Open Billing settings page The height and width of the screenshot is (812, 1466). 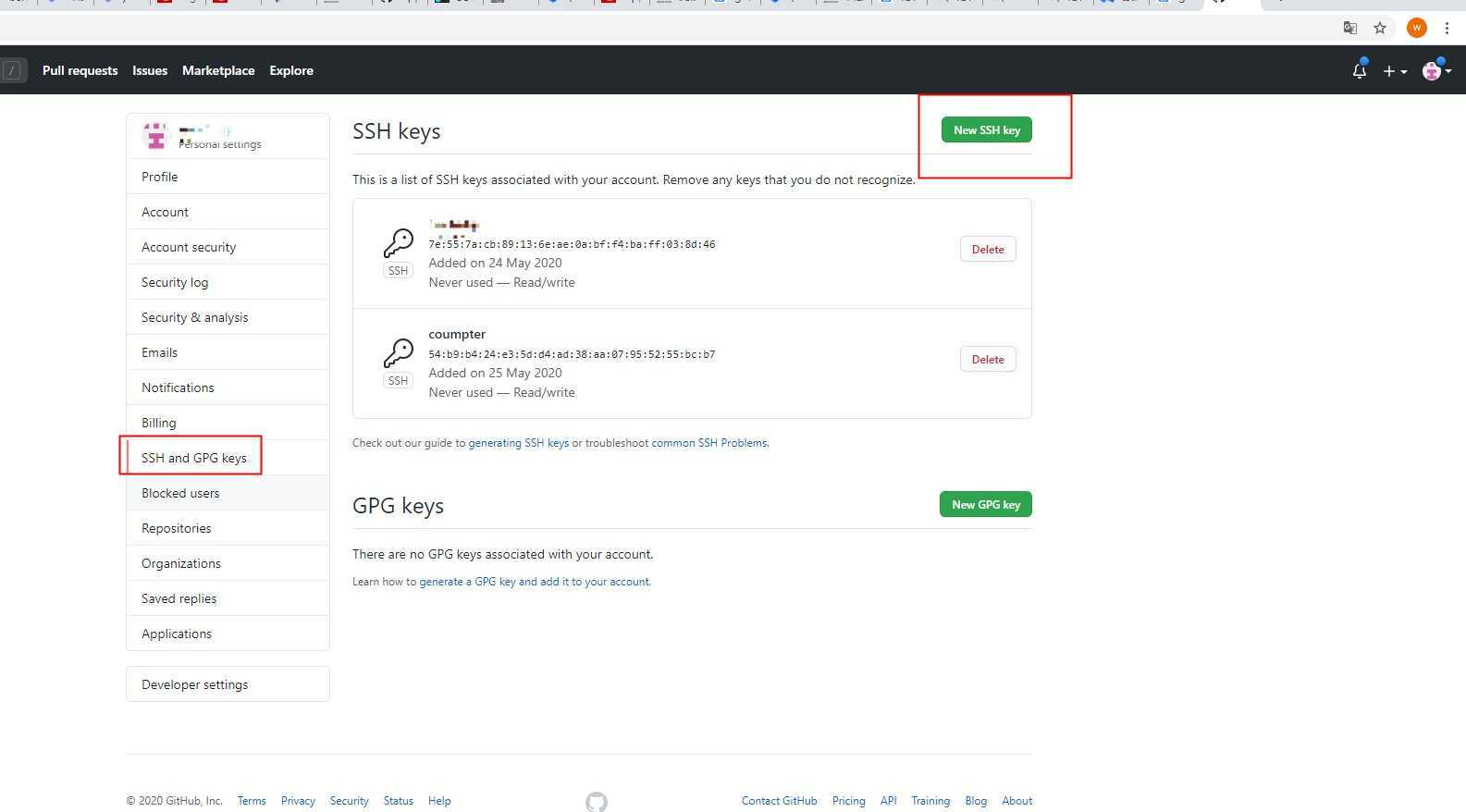tap(228, 423)
